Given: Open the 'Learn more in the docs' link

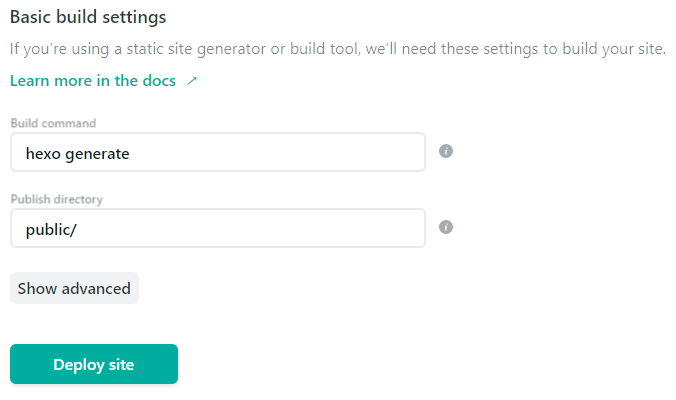Looking at the screenshot, I should tap(93, 81).
